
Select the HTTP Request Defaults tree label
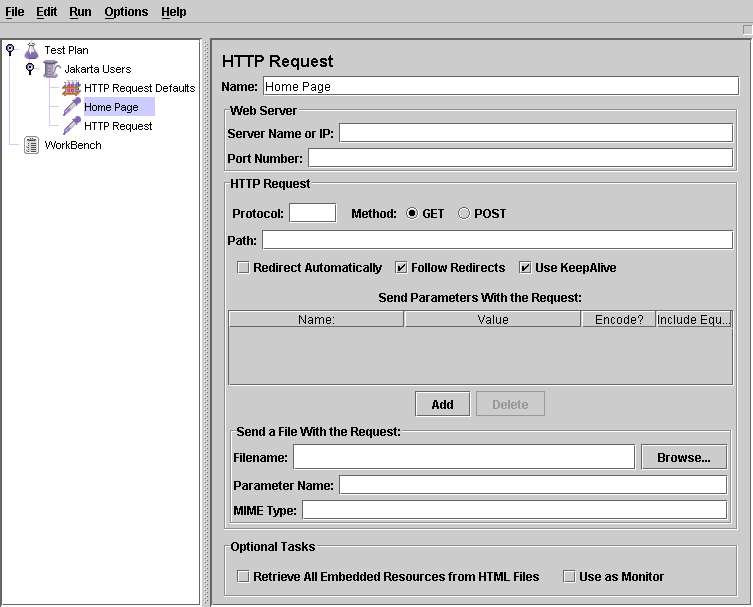pos(140,88)
